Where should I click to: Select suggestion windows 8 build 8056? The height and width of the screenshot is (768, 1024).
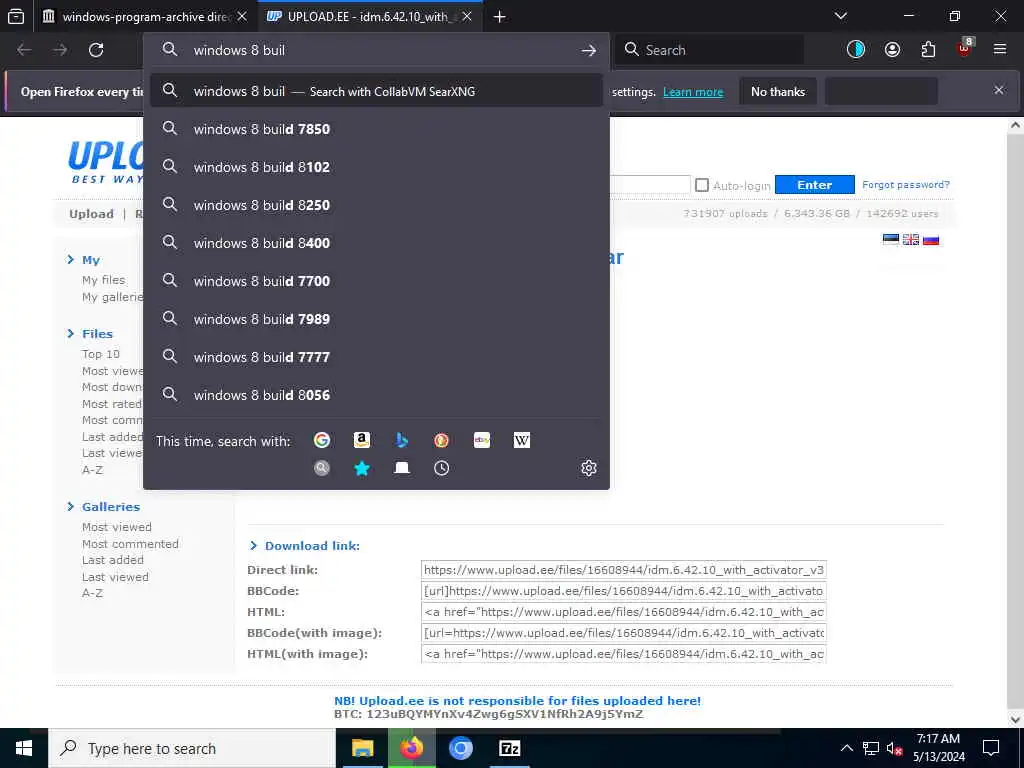[376, 395]
